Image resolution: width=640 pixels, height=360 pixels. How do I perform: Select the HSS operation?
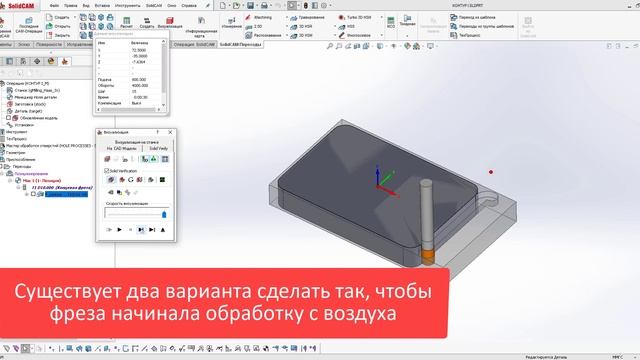pyautogui.click(x=347, y=27)
